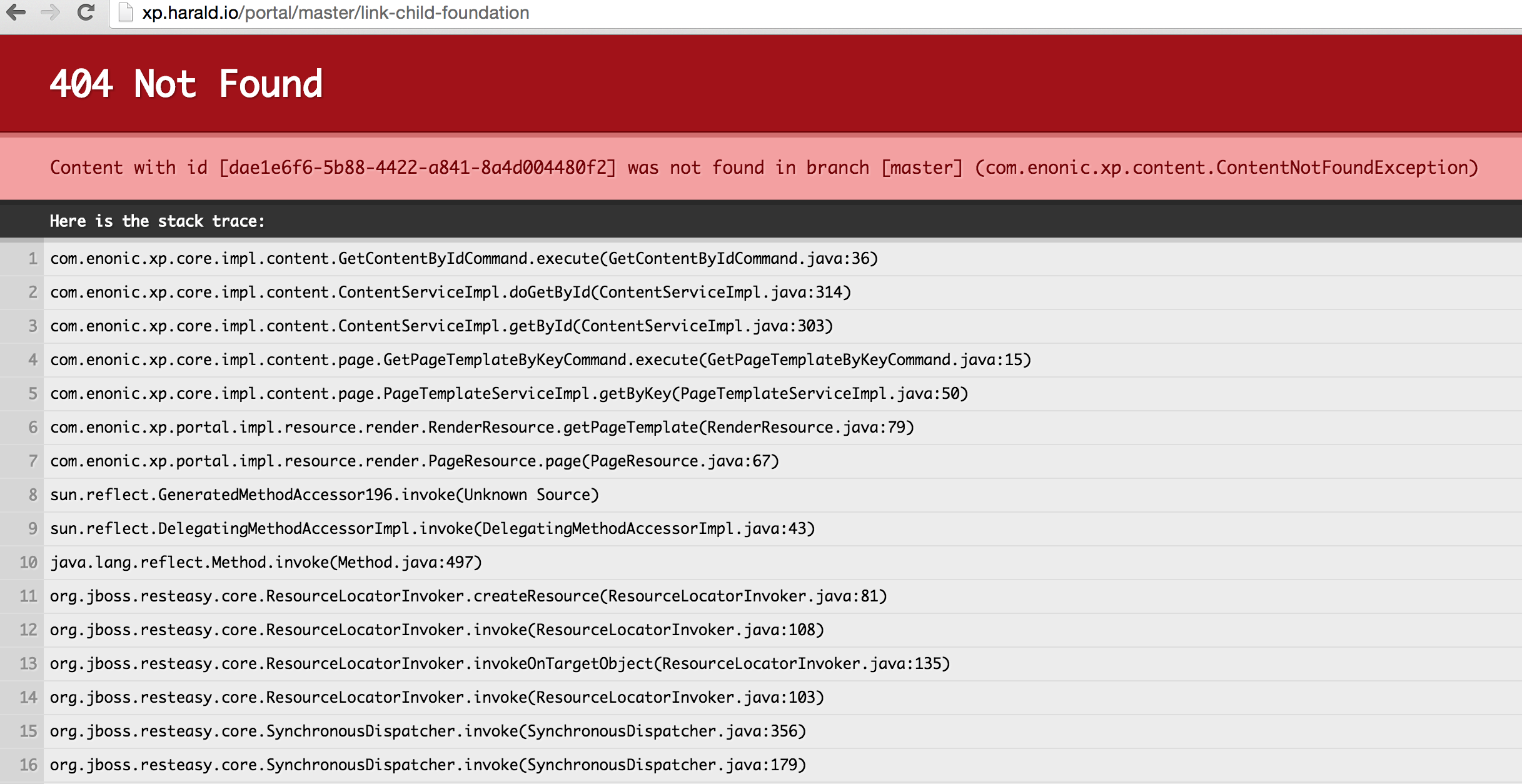This screenshot has height=784, width=1522.
Task: Reload the page with the refresh icon
Action: [86, 13]
